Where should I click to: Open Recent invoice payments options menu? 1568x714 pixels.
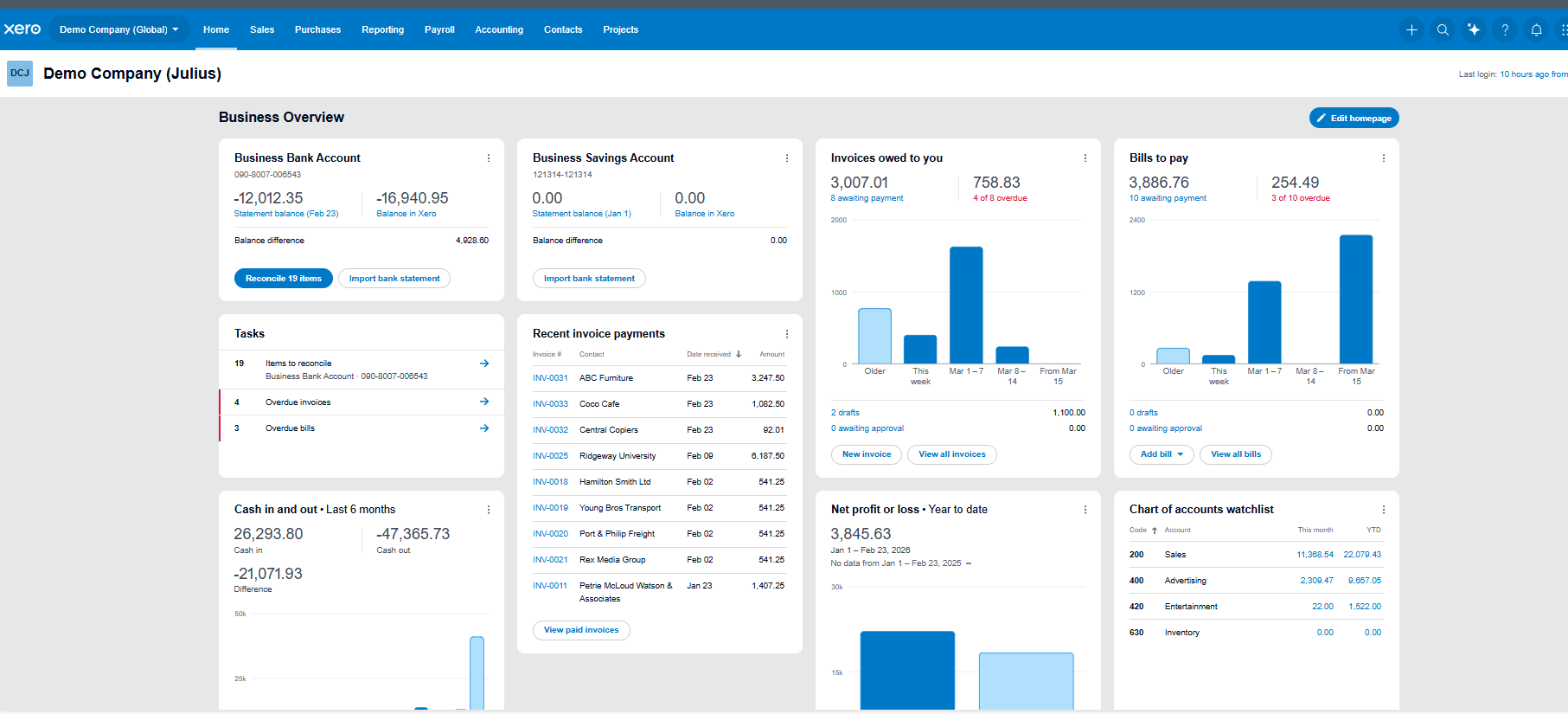(x=787, y=334)
